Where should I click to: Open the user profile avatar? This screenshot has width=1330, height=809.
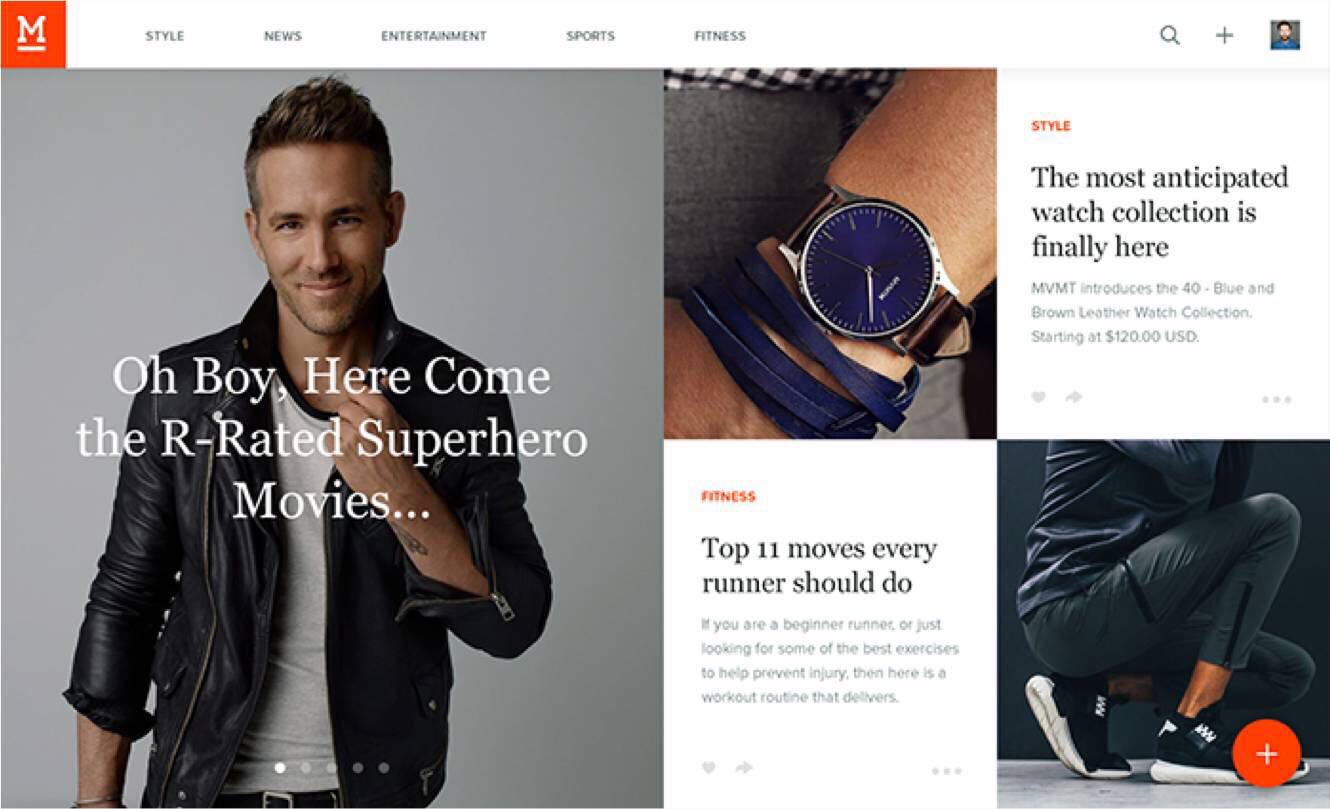click(x=1285, y=35)
